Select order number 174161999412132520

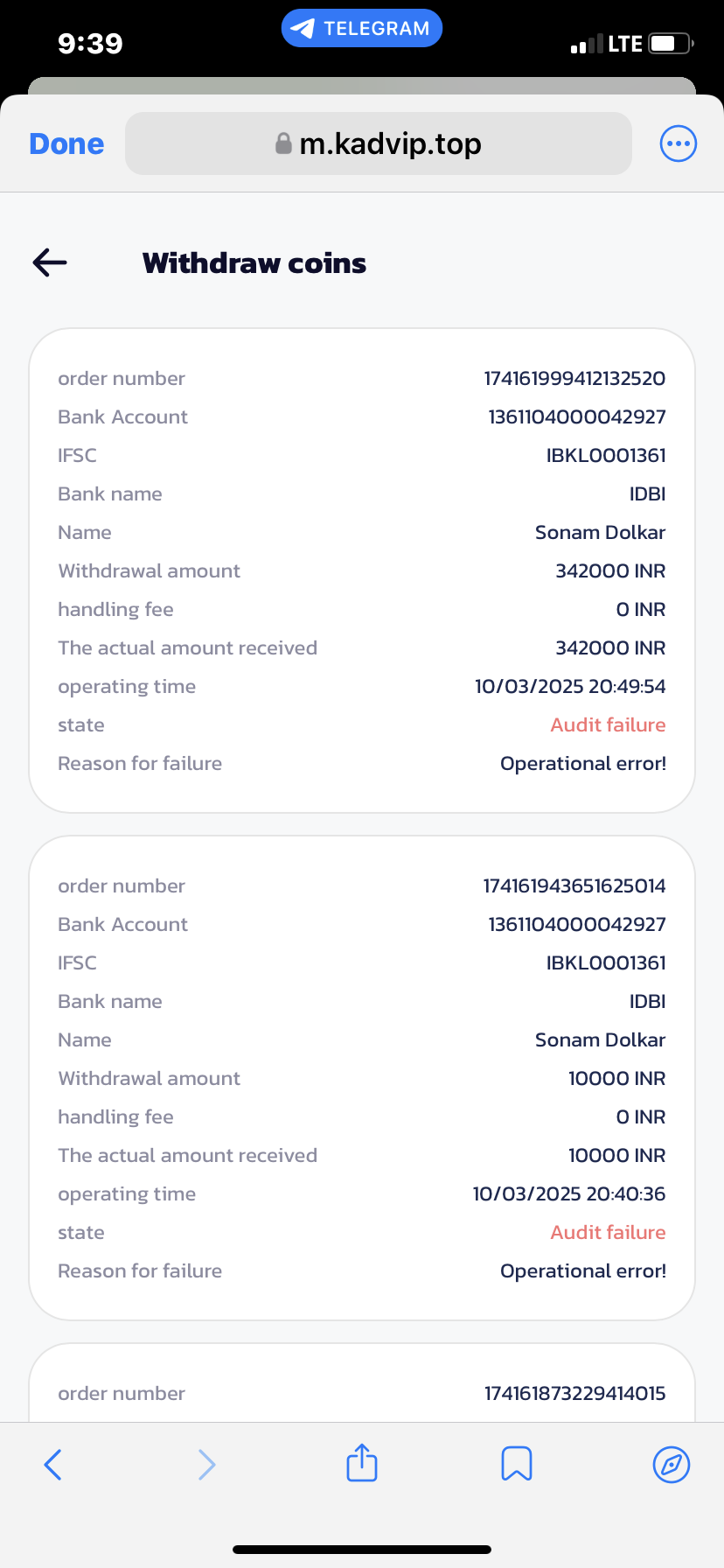[574, 379]
